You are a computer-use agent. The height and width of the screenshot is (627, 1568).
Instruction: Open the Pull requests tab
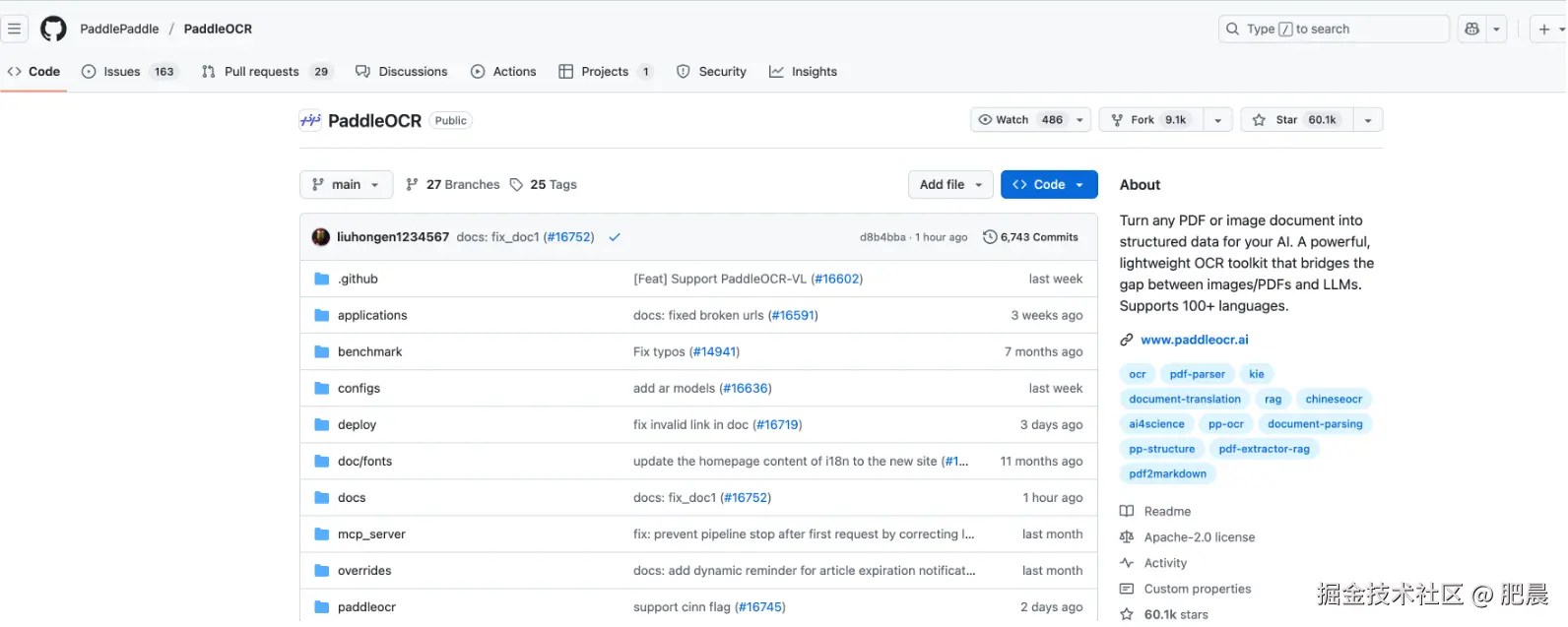(261, 72)
